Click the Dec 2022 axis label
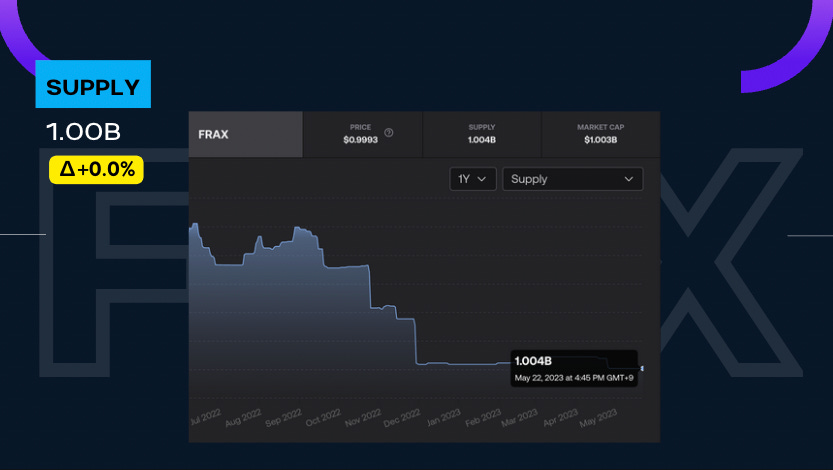The height and width of the screenshot is (470, 833). coord(402,417)
